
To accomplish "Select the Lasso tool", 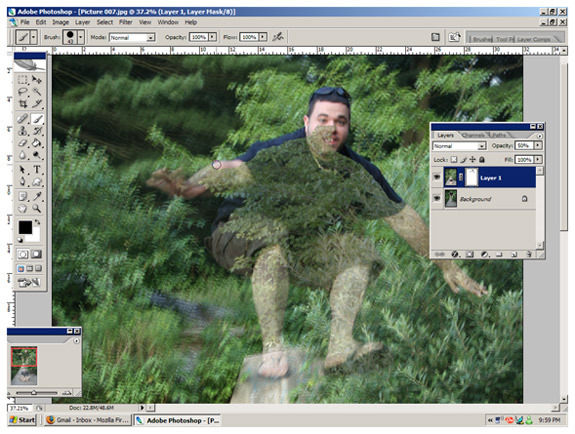I will click(x=23, y=92).
